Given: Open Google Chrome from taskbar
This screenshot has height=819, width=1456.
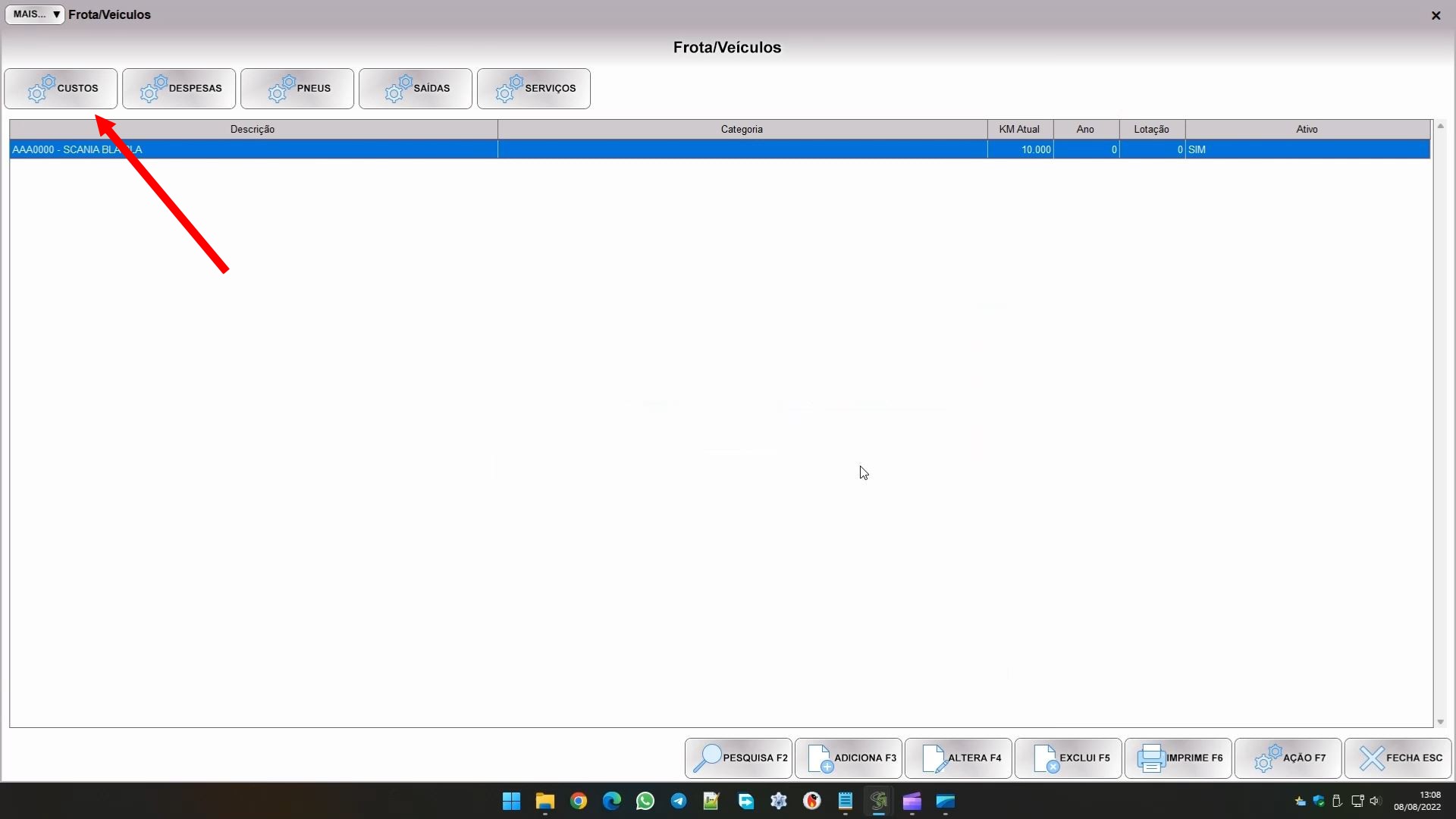Looking at the screenshot, I should (x=579, y=802).
